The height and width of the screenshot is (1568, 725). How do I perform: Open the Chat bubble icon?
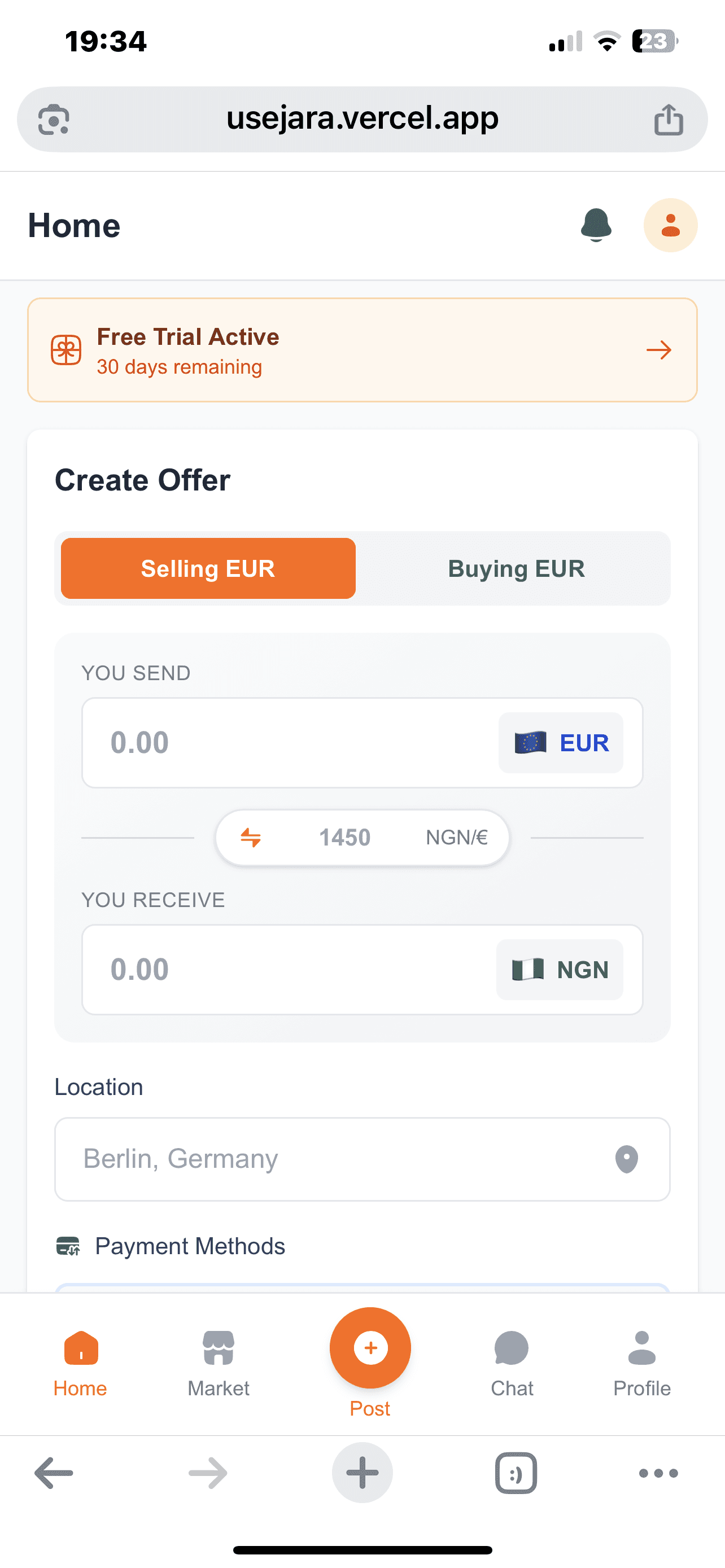click(512, 1345)
